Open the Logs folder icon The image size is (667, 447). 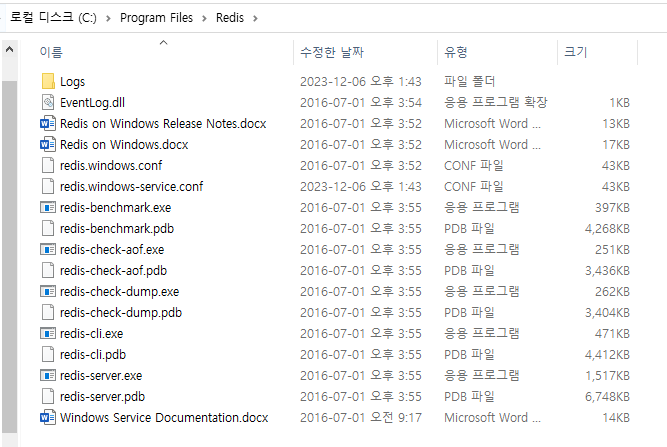[x=48, y=81]
